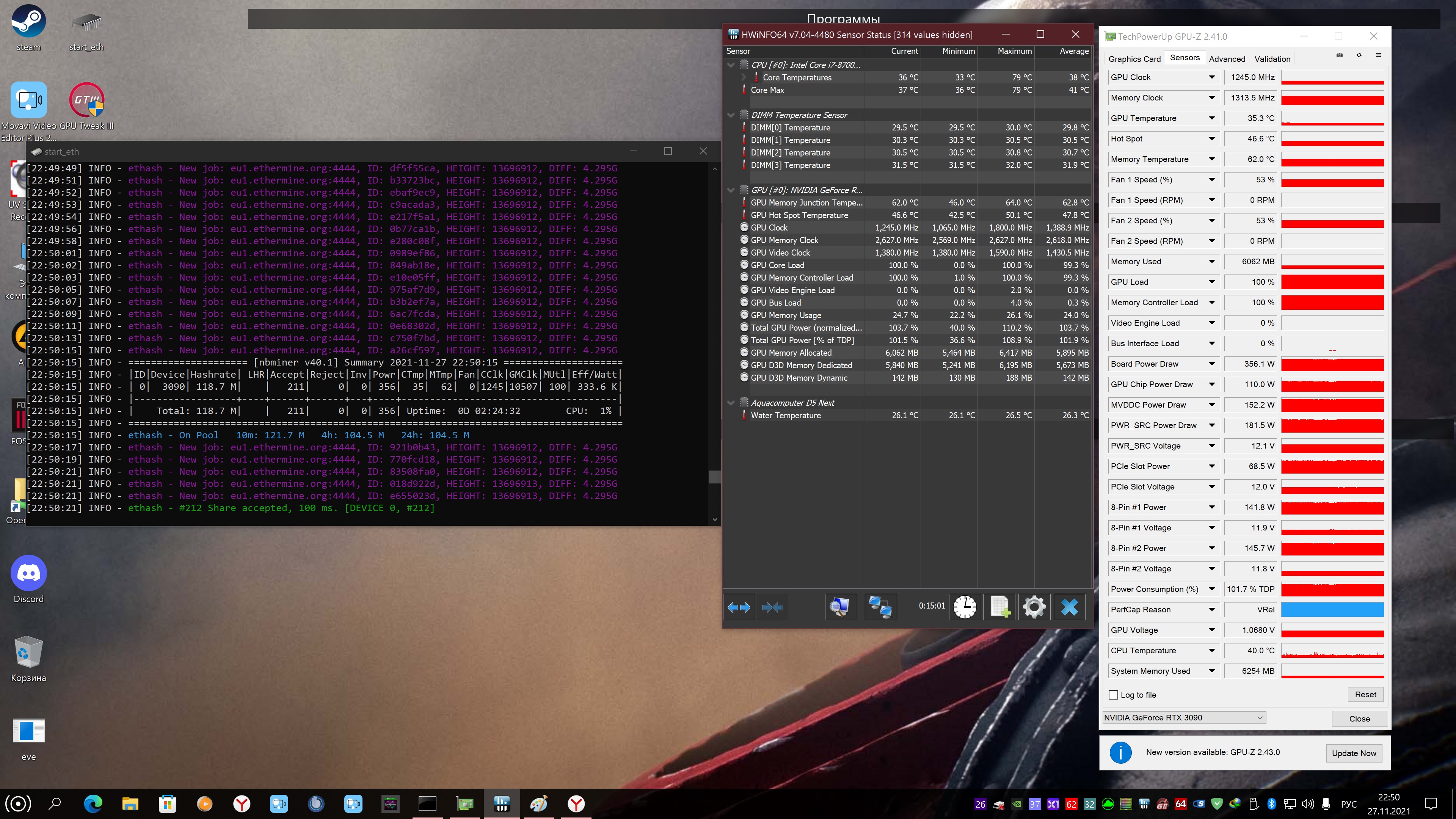Click the HWiNFO log file icon
The width and height of the screenshot is (1456, 819).
point(999,607)
